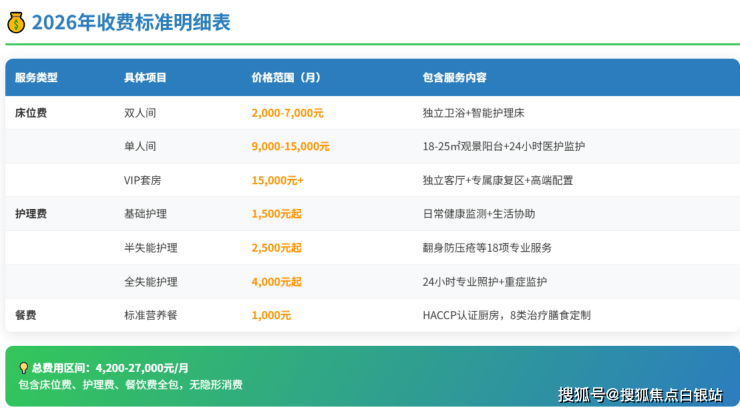Click the money bag icon beside the title
The image size is (740, 412).
tap(16, 22)
